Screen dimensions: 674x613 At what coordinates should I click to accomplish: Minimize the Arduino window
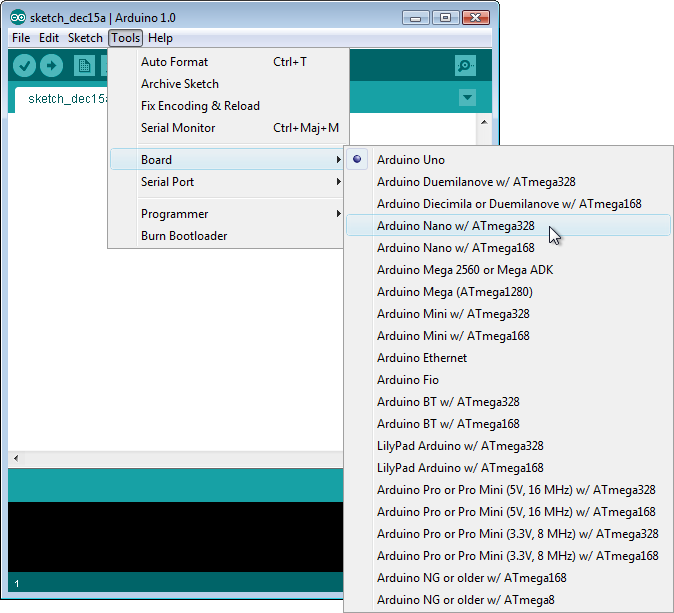coord(415,18)
